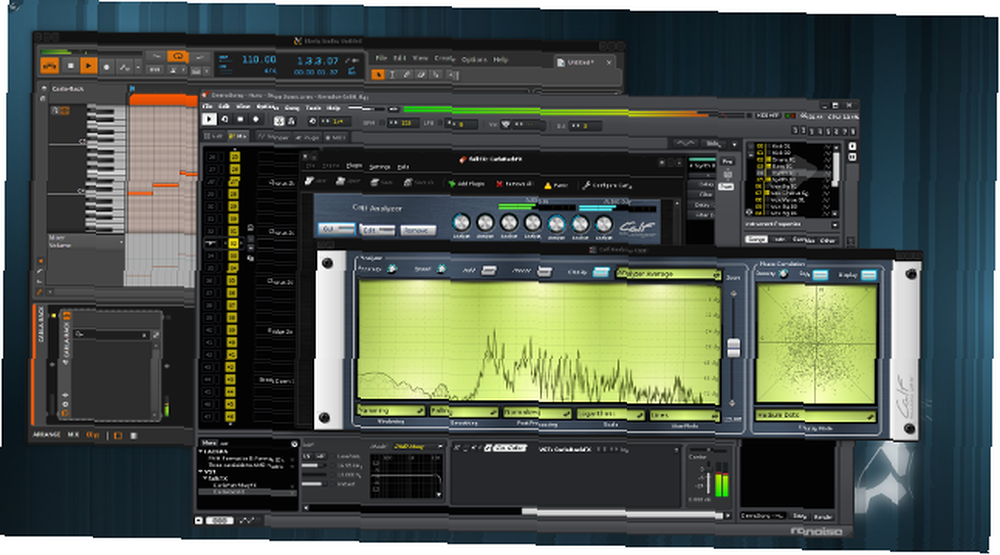
Task: Toggle the lit Display switch in the Calf Analyzer
Action: tap(600, 272)
